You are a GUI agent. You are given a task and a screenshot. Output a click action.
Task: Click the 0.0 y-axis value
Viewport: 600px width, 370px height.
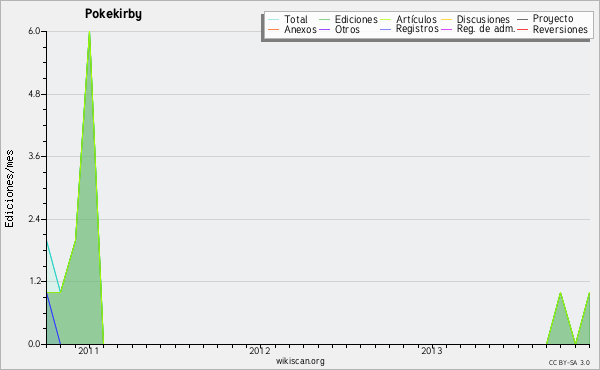pos(34,344)
